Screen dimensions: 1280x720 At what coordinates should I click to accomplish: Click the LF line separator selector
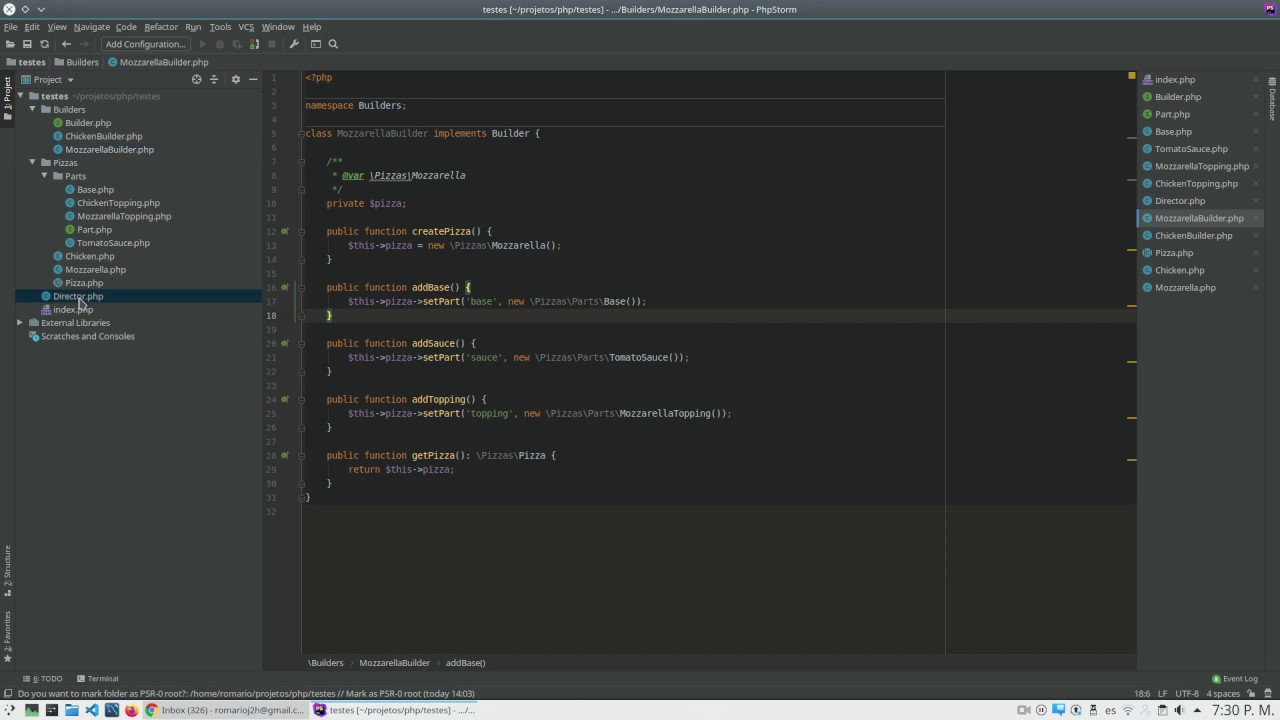pos(1162,693)
